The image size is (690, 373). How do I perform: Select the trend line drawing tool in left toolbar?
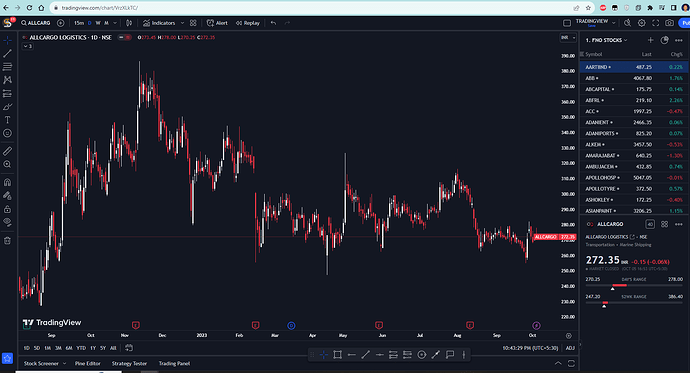click(7, 54)
